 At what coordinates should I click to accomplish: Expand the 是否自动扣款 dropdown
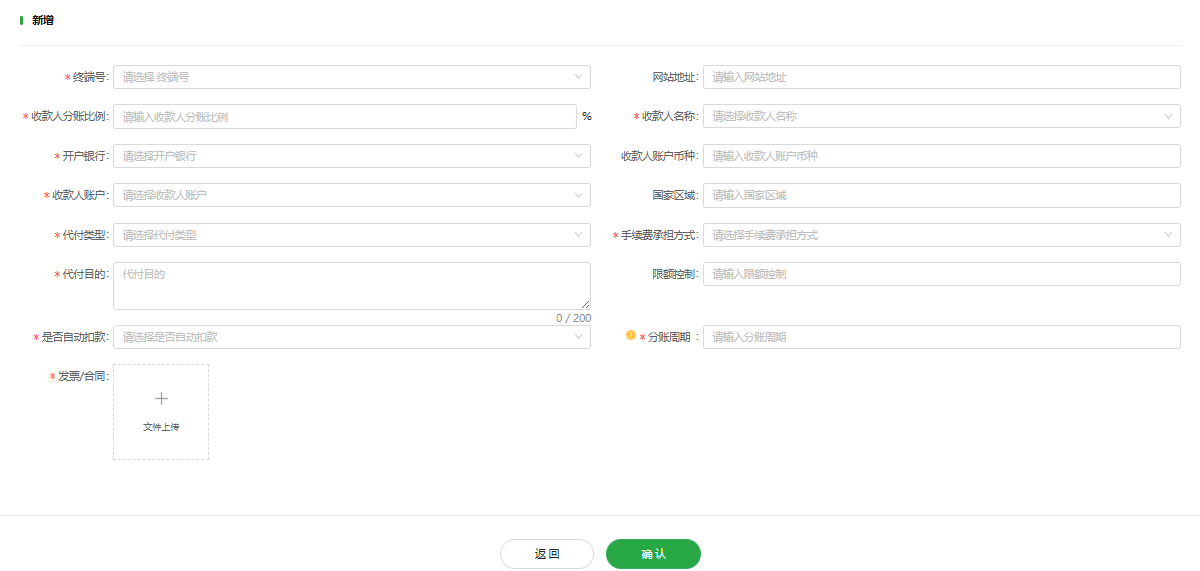point(352,337)
